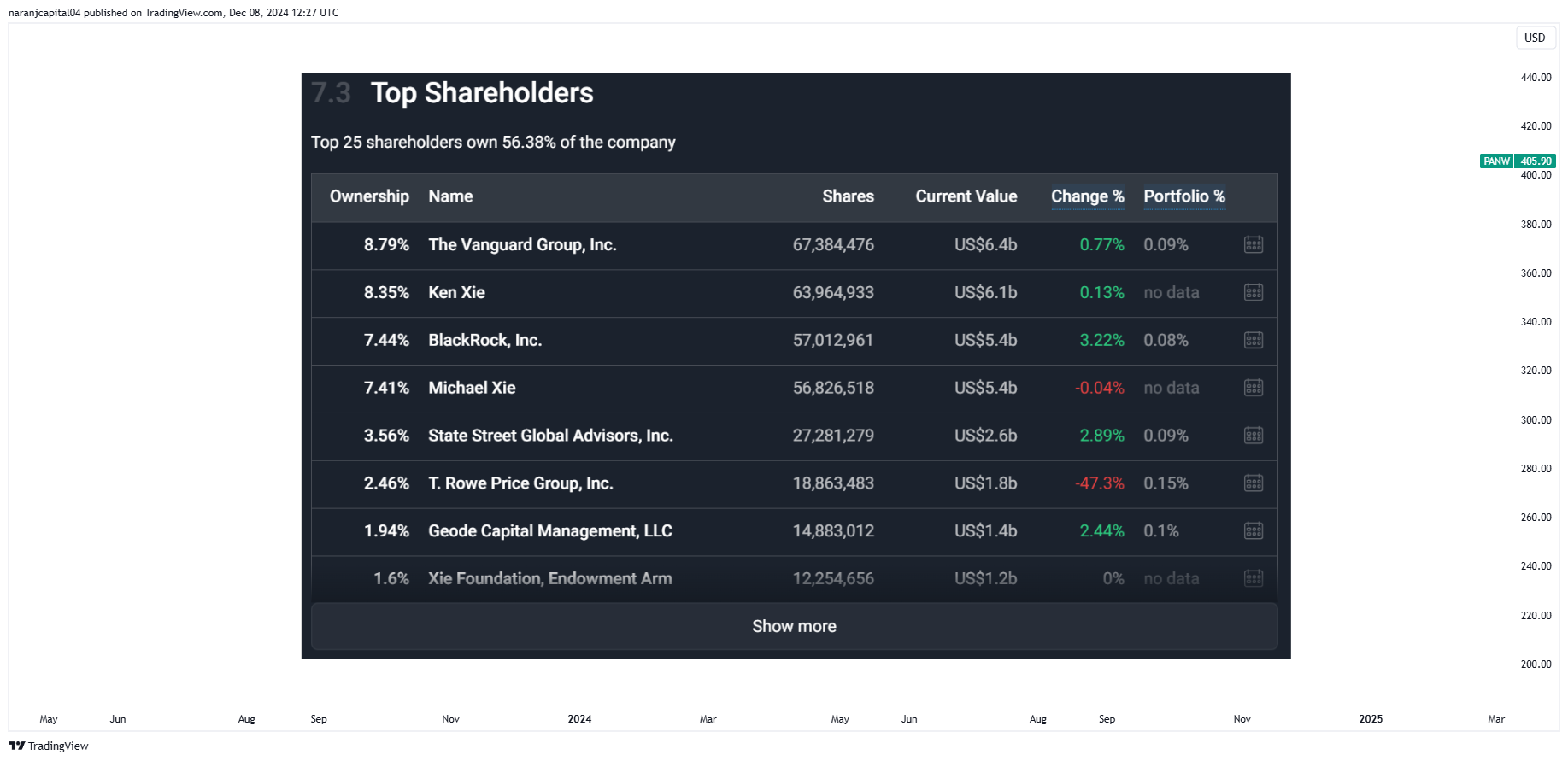Click the 2024 label on time axis

point(579,719)
